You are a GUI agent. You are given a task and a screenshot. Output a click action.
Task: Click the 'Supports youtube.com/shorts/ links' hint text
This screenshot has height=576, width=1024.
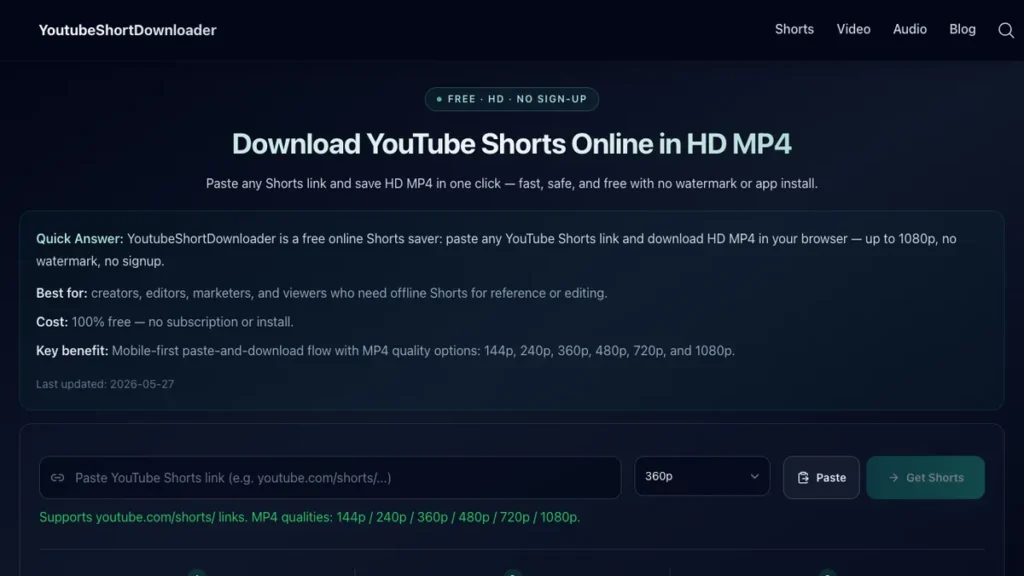[310, 517]
